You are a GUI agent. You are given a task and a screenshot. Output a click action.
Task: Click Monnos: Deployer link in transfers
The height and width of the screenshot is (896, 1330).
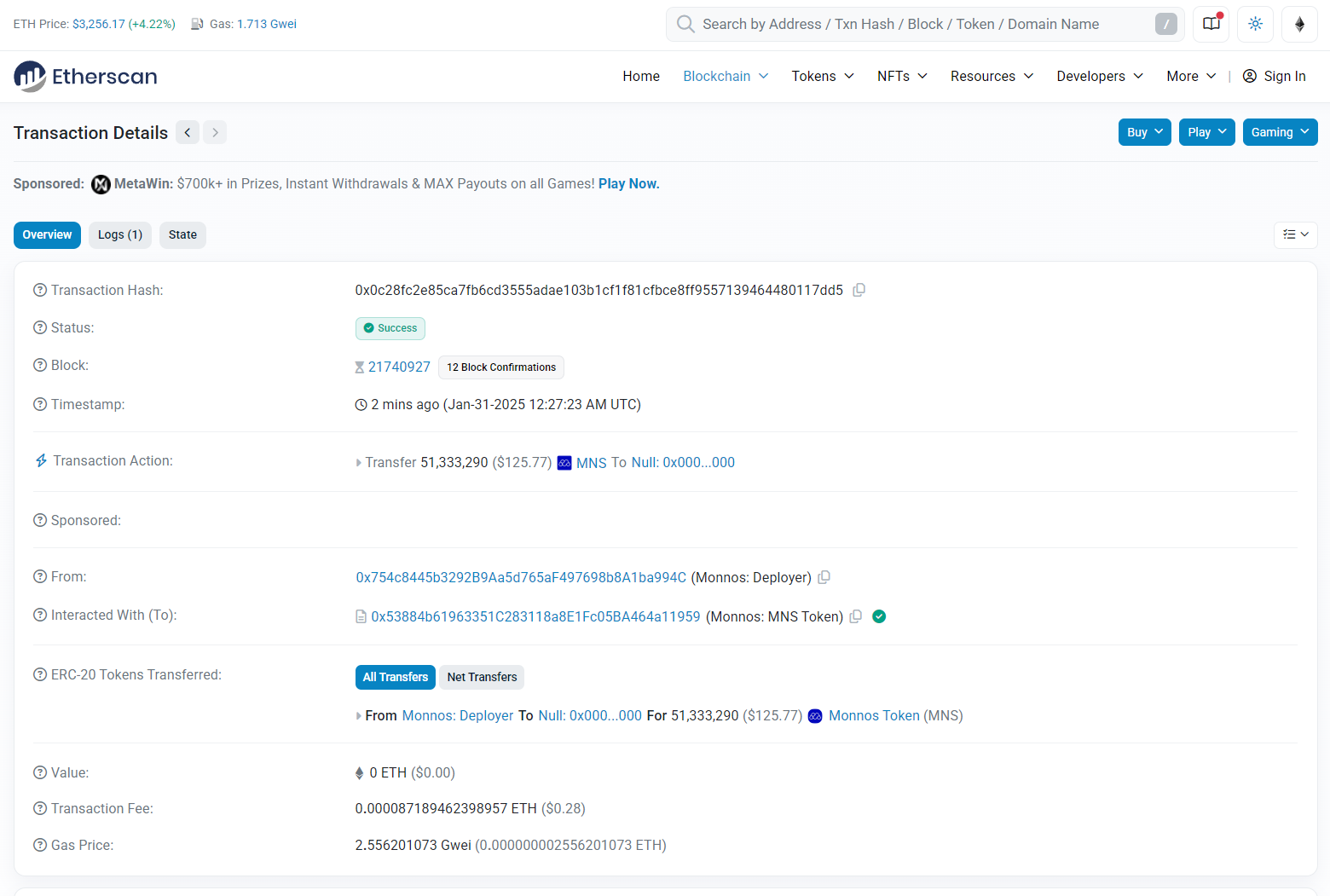click(458, 716)
